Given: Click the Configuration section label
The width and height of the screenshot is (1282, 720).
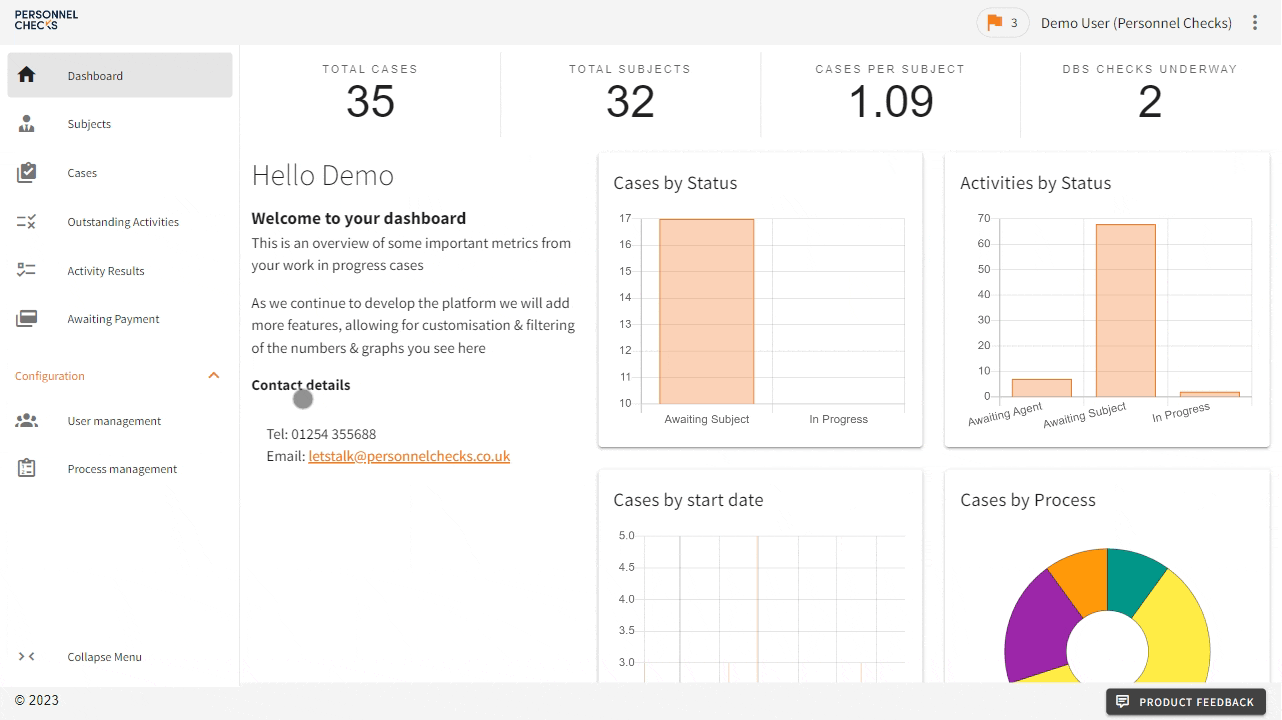Looking at the screenshot, I should pos(50,376).
